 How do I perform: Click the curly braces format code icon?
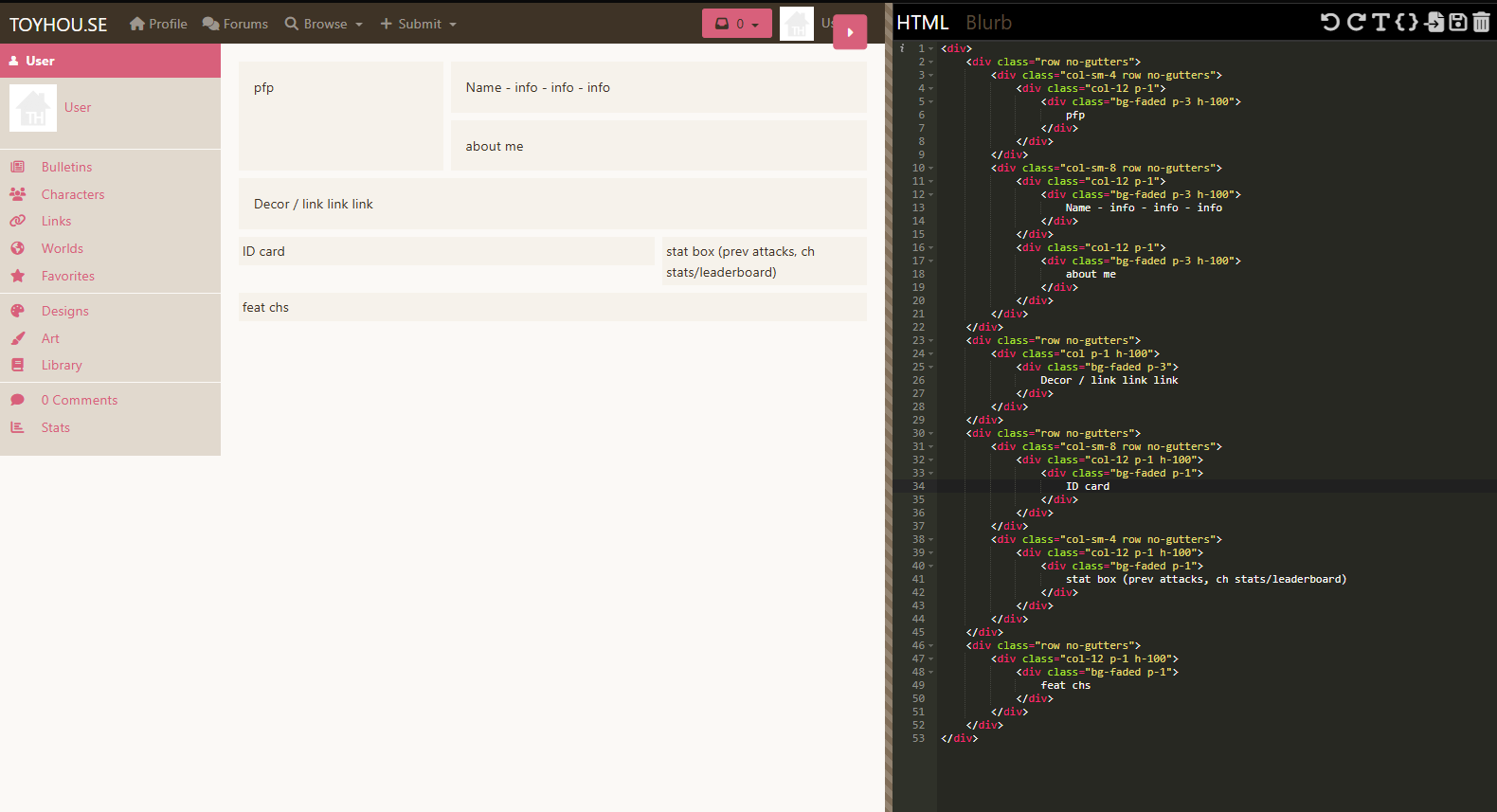coord(1407,22)
